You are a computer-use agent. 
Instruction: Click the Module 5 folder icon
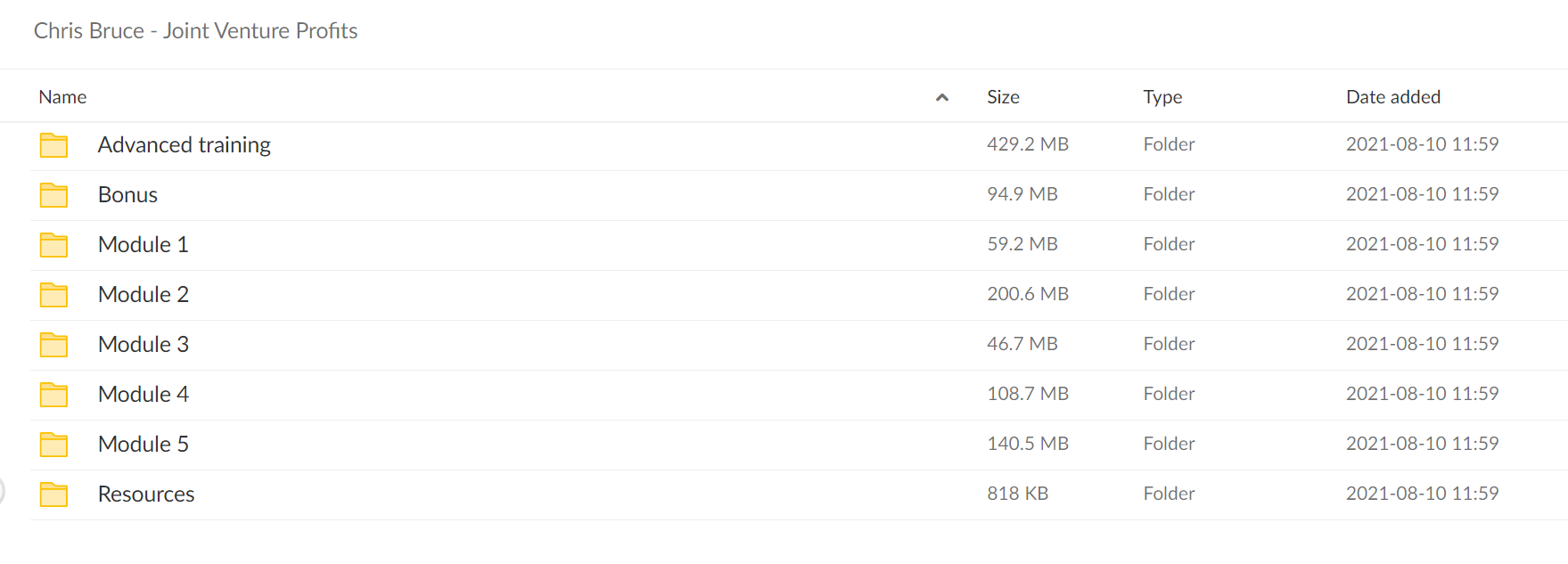(53, 445)
